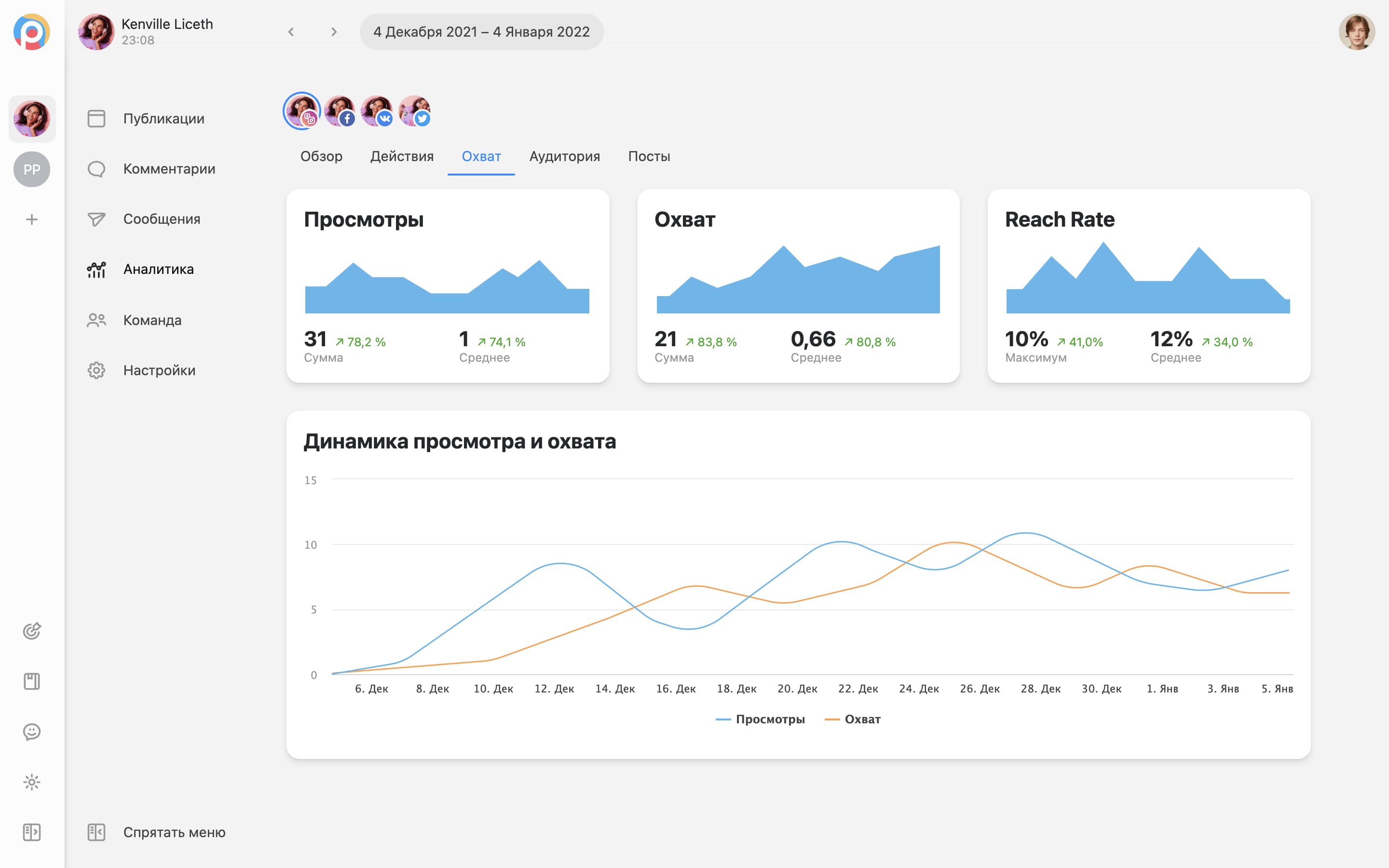This screenshot has width=1389, height=868.
Task: Go to the next date period
Action: pos(333,32)
